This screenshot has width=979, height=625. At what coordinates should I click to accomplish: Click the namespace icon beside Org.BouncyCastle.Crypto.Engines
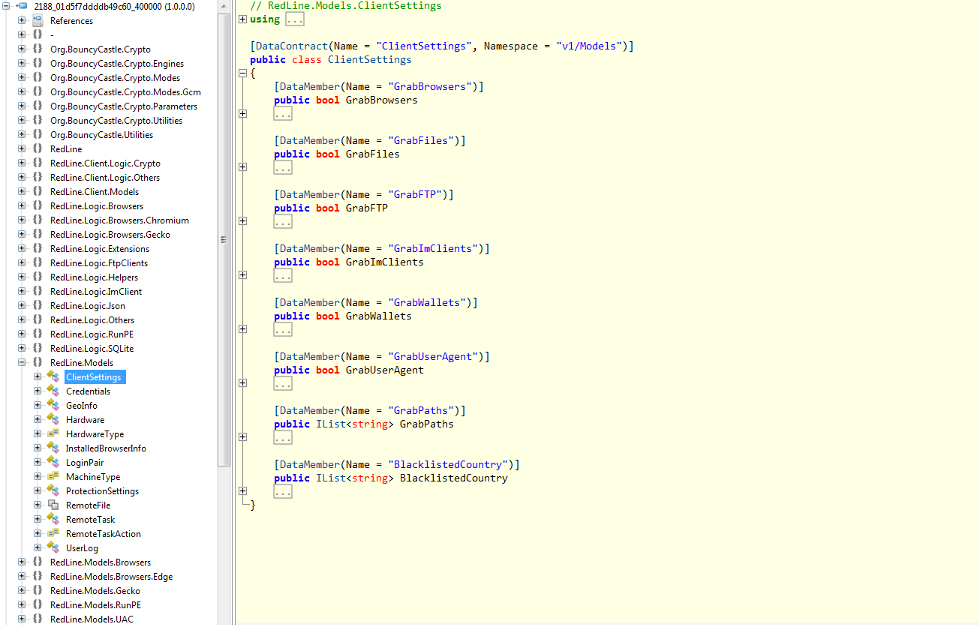37,63
